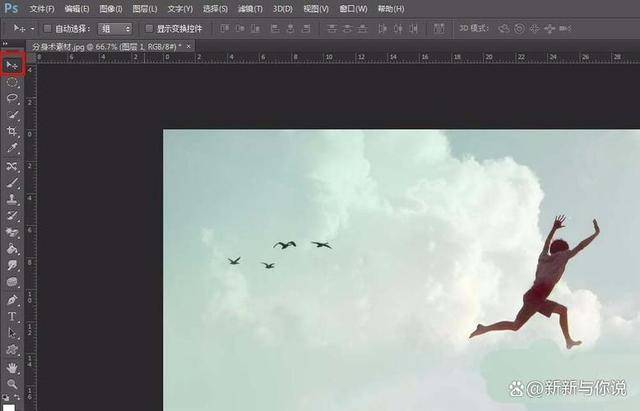640x411 pixels.
Task: Click the 3D rotate object mode icon
Action: (504, 29)
